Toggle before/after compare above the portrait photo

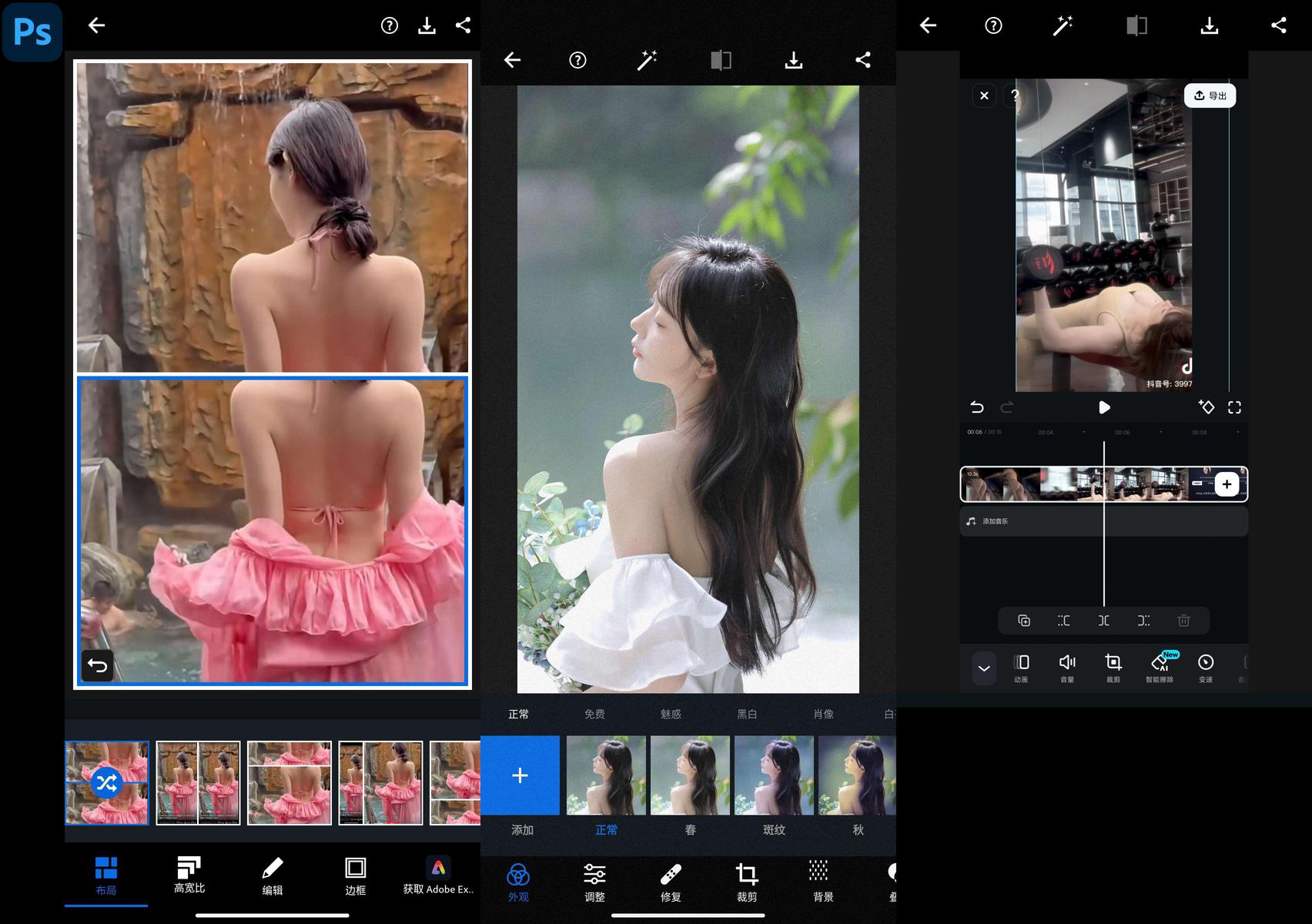tap(721, 60)
